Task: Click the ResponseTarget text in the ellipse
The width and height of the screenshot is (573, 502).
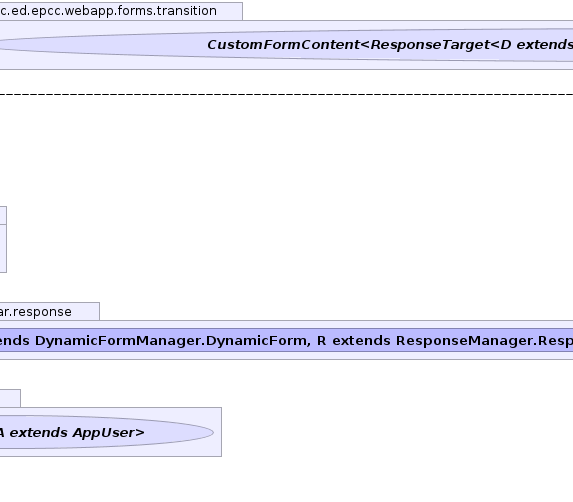Action: (430, 45)
